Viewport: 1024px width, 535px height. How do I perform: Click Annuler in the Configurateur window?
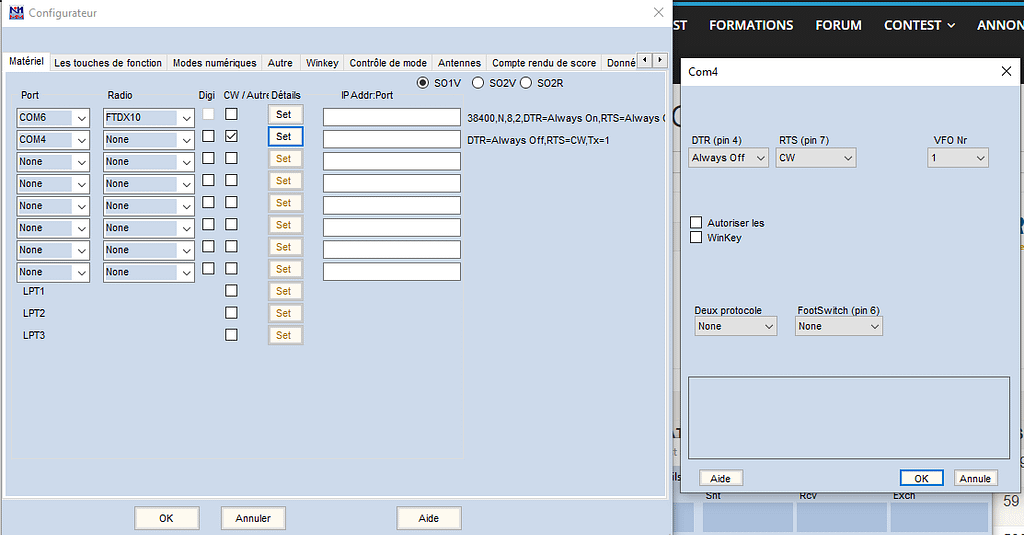click(x=253, y=518)
